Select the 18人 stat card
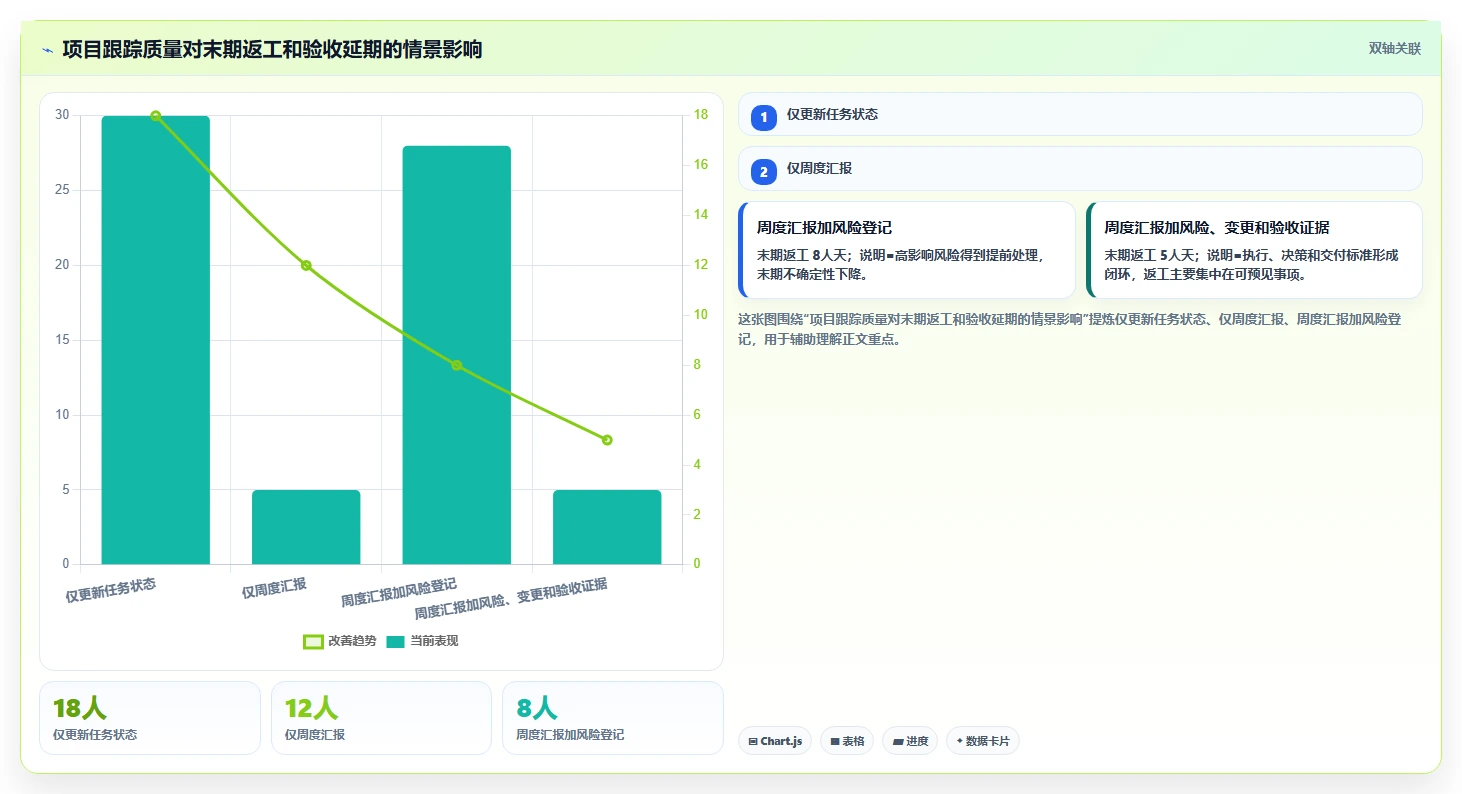 click(150, 718)
